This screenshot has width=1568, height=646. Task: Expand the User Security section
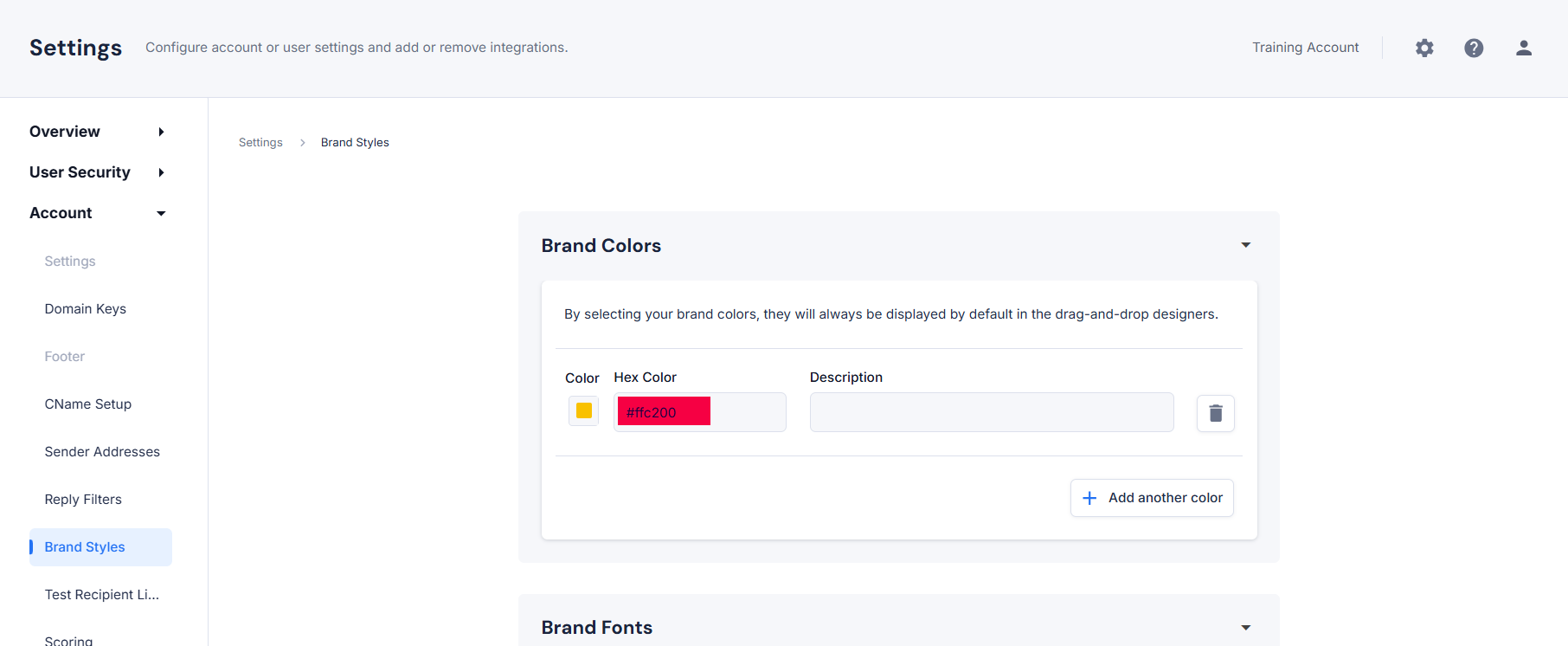[161, 172]
